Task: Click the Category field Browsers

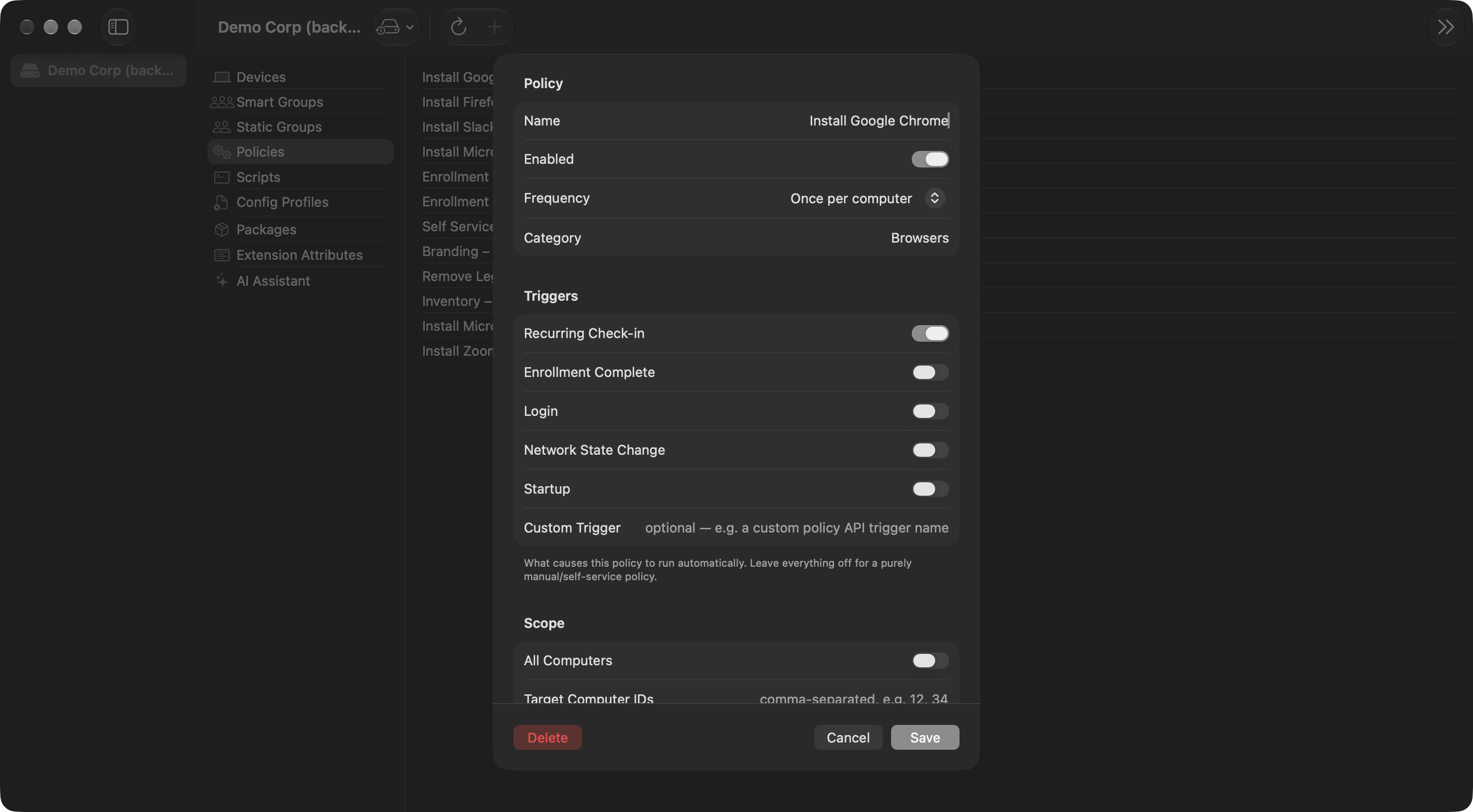Action: [x=736, y=238]
